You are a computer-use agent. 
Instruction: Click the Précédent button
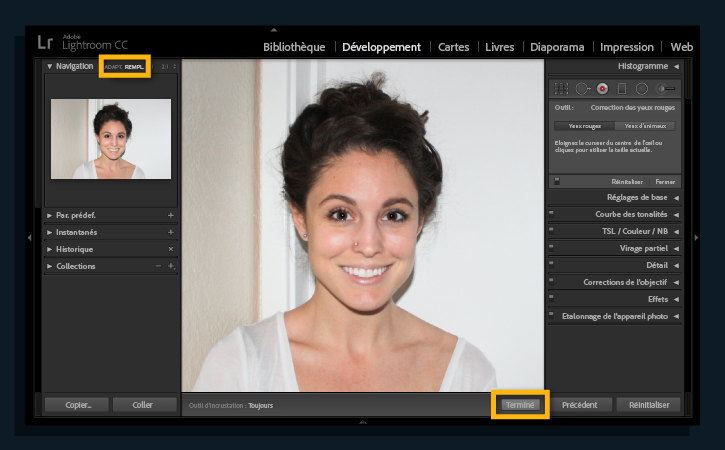coord(580,405)
